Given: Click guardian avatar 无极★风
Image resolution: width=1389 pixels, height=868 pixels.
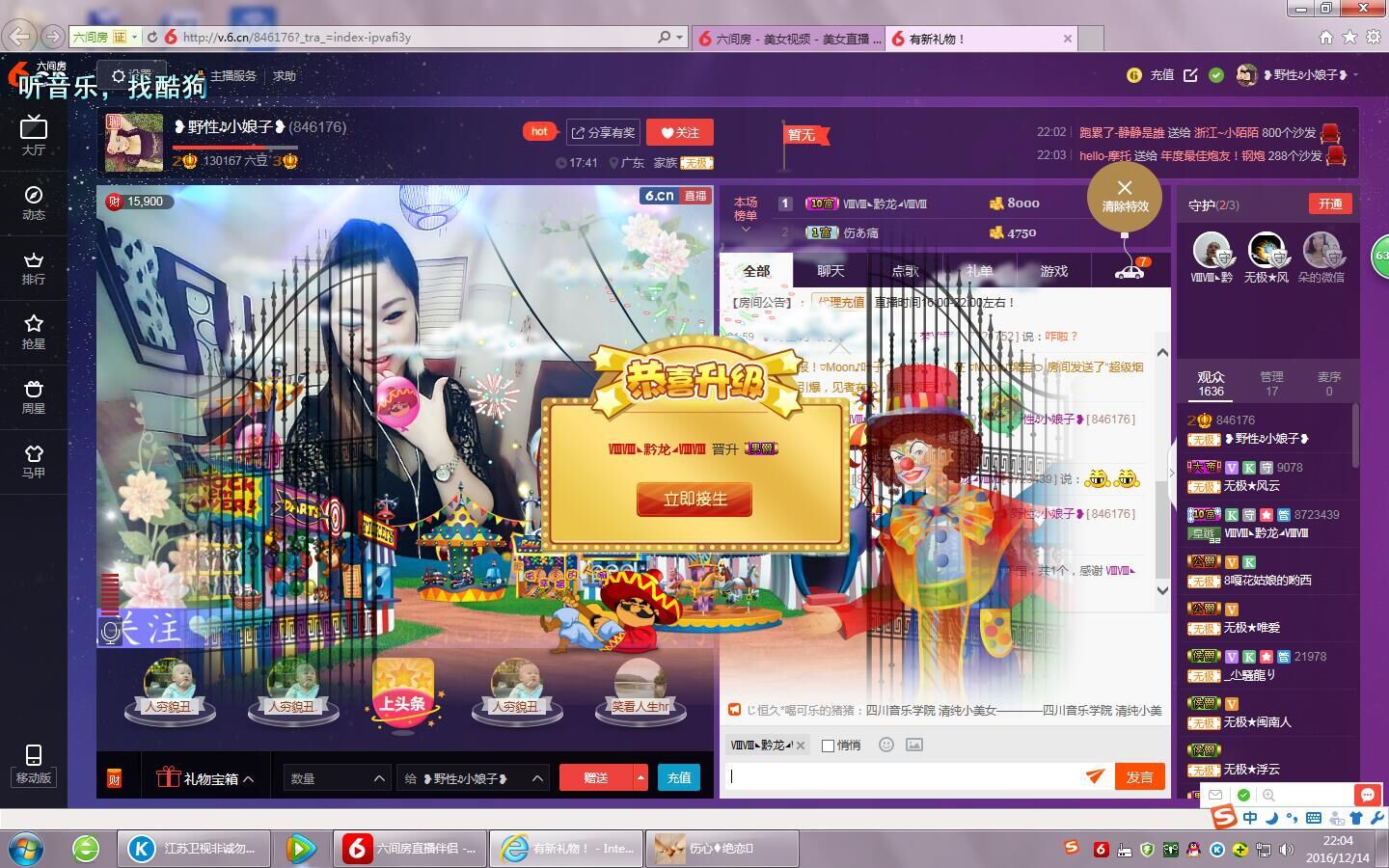Looking at the screenshot, I should [1266, 250].
